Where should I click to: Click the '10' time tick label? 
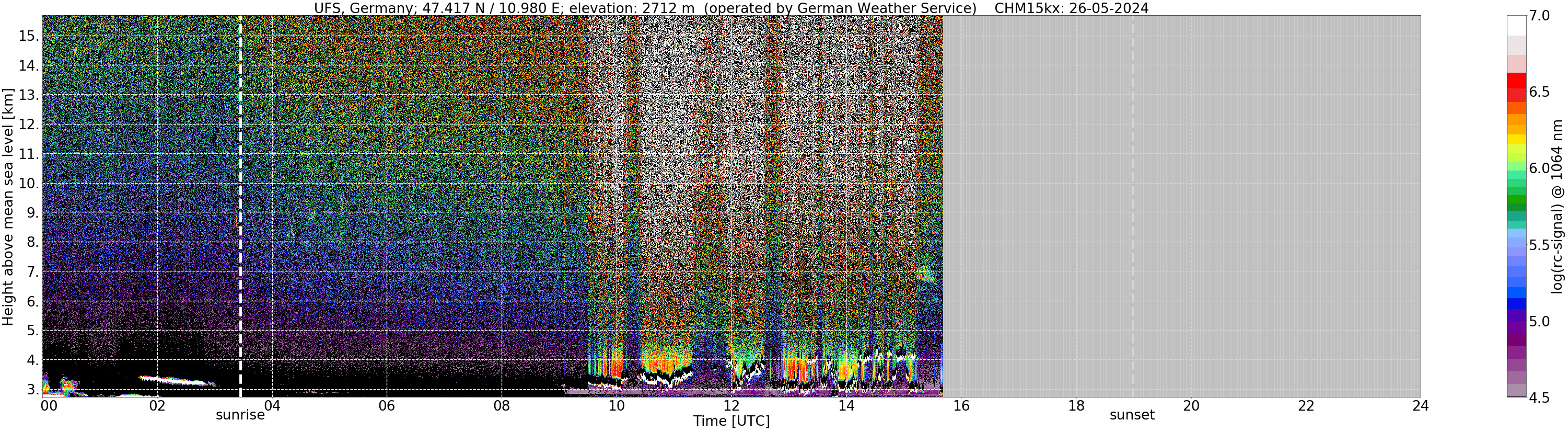[x=617, y=405]
